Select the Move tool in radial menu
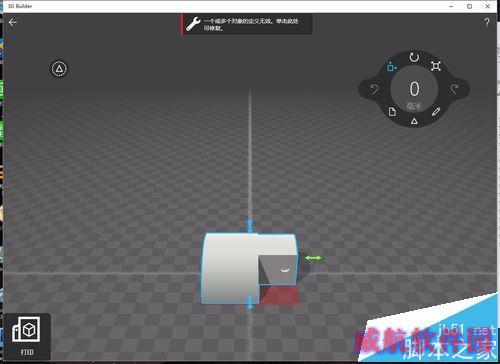The height and width of the screenshot is (364, 500). [x=392, y=66]
